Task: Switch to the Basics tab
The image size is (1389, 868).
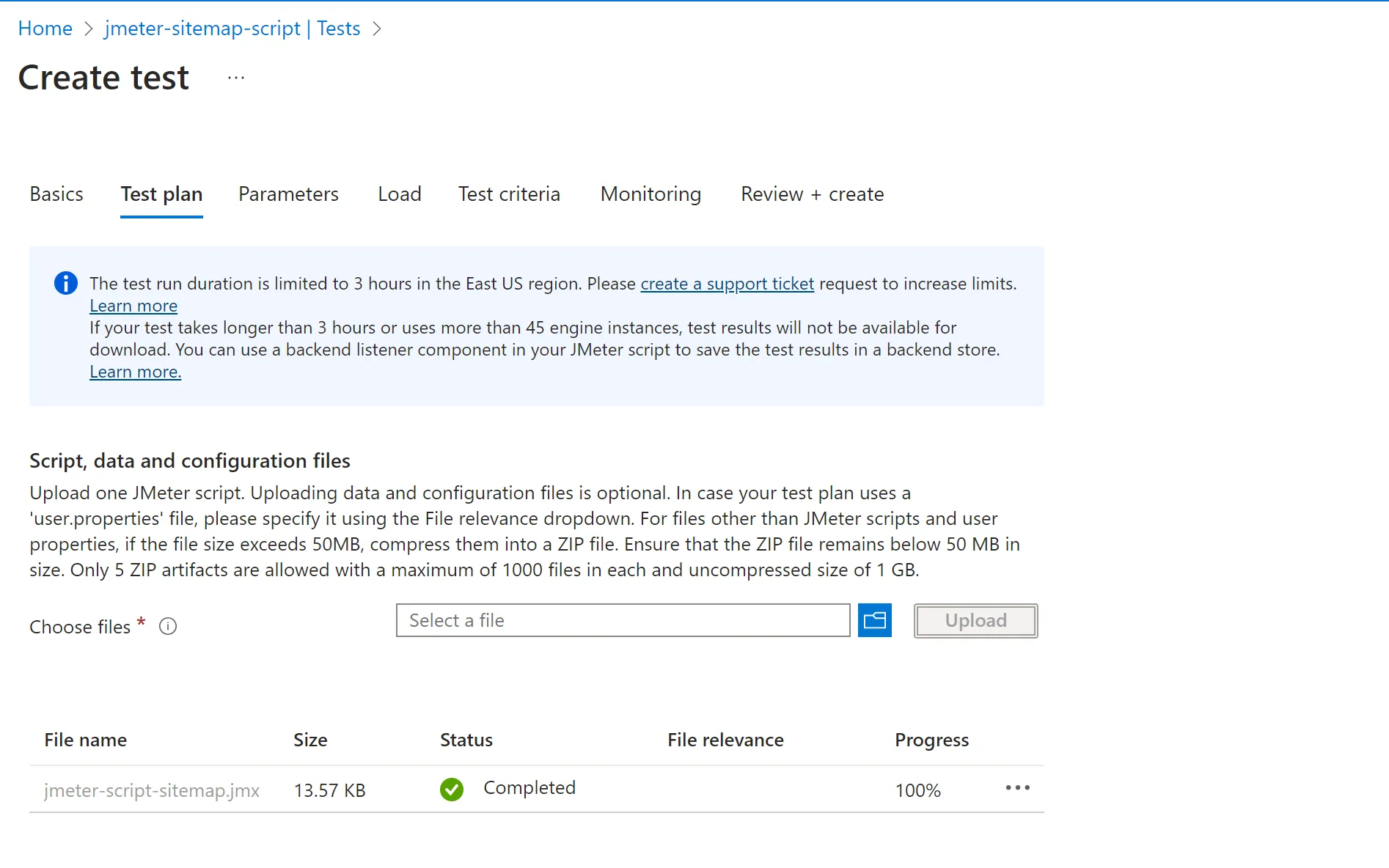Action: pyautogui.click(x=56, y=194)
